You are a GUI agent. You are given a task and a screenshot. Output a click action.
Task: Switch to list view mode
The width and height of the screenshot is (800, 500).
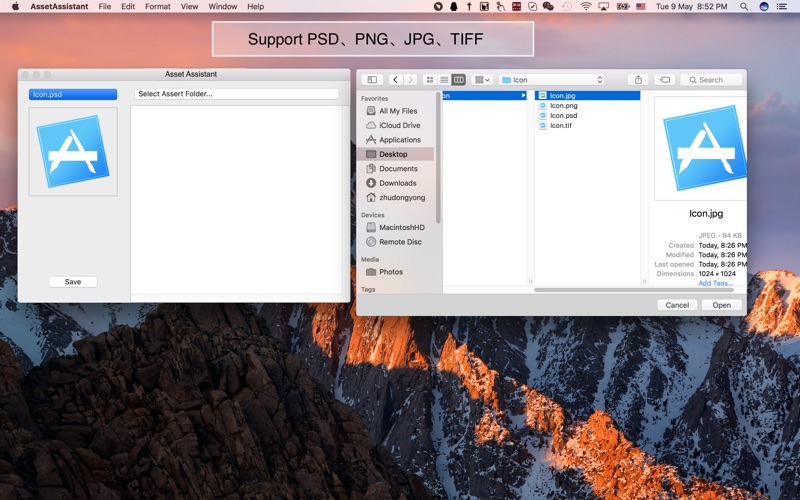coord(444,80)
